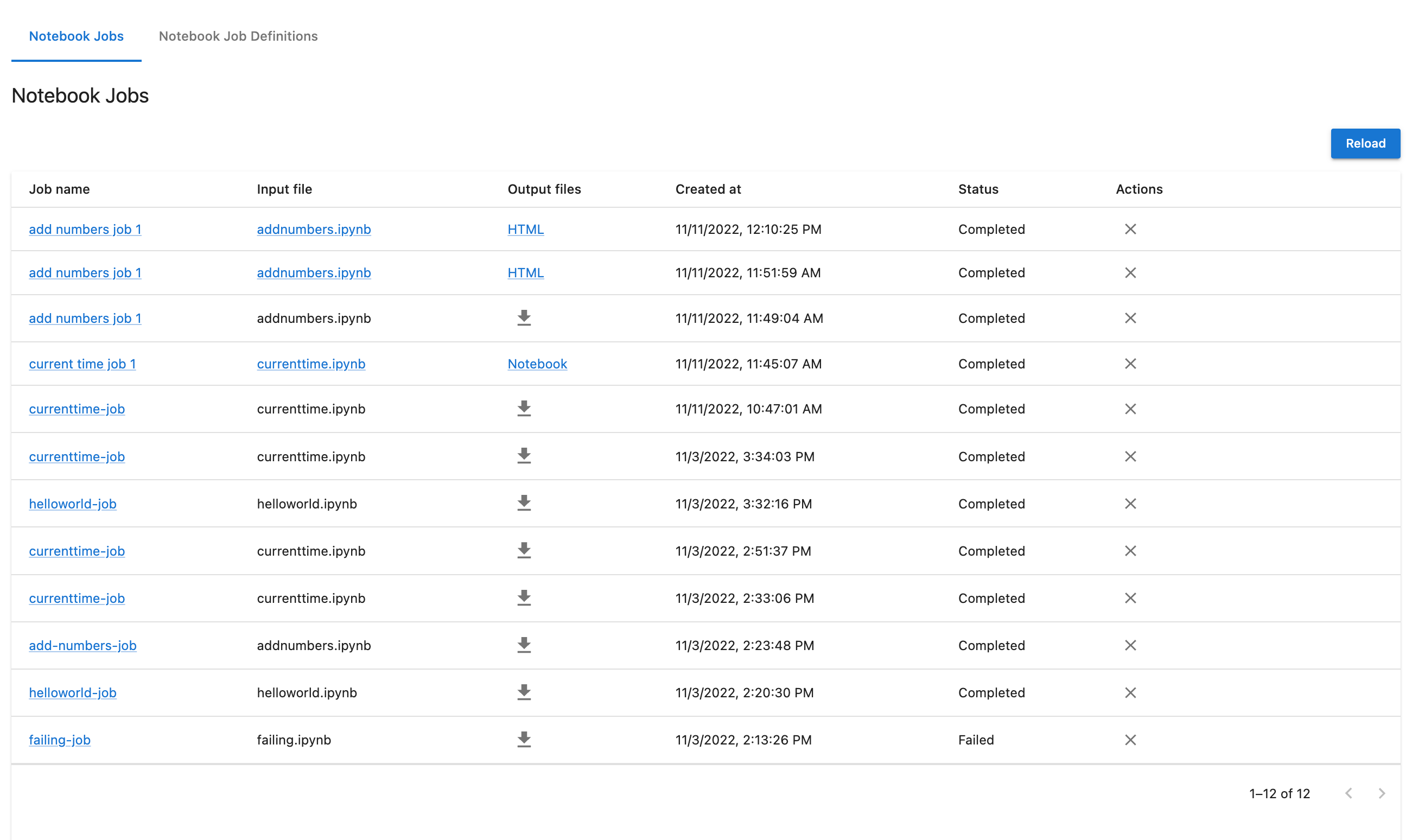Delete the job created at 2:51:37 PM
The width and height of the screenshot is (1412, 840).
[x=1130, y=551]
